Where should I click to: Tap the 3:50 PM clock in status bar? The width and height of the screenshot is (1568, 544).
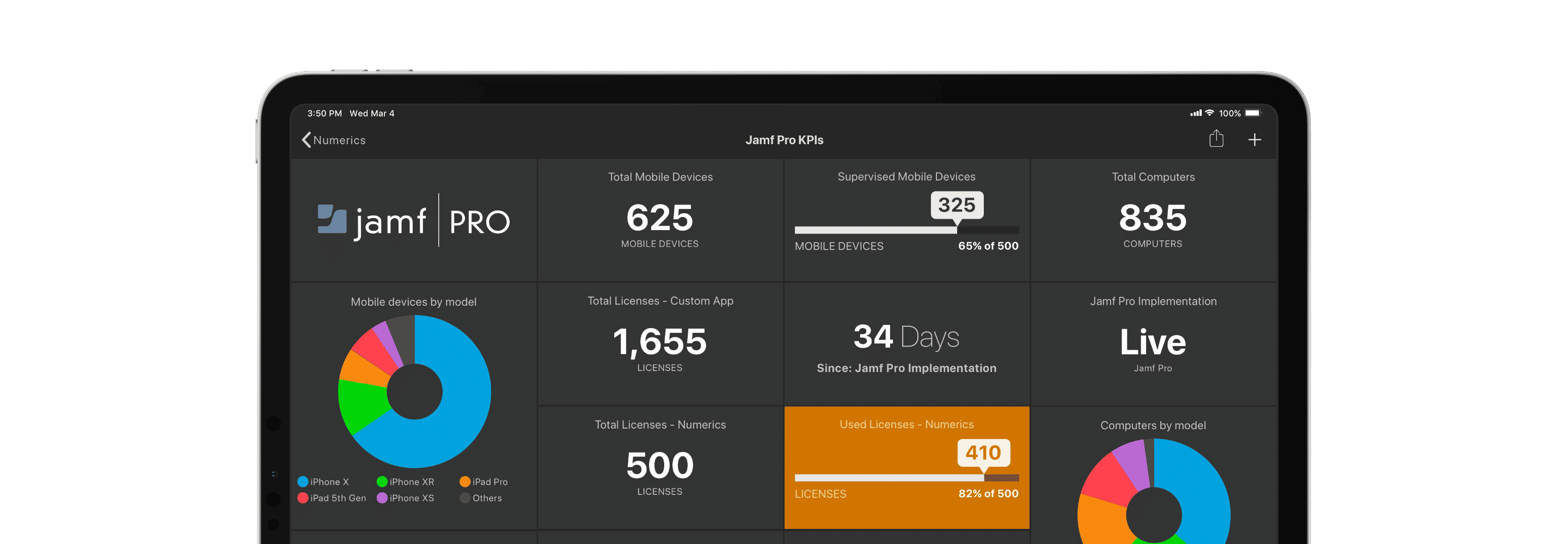(324, 113)
